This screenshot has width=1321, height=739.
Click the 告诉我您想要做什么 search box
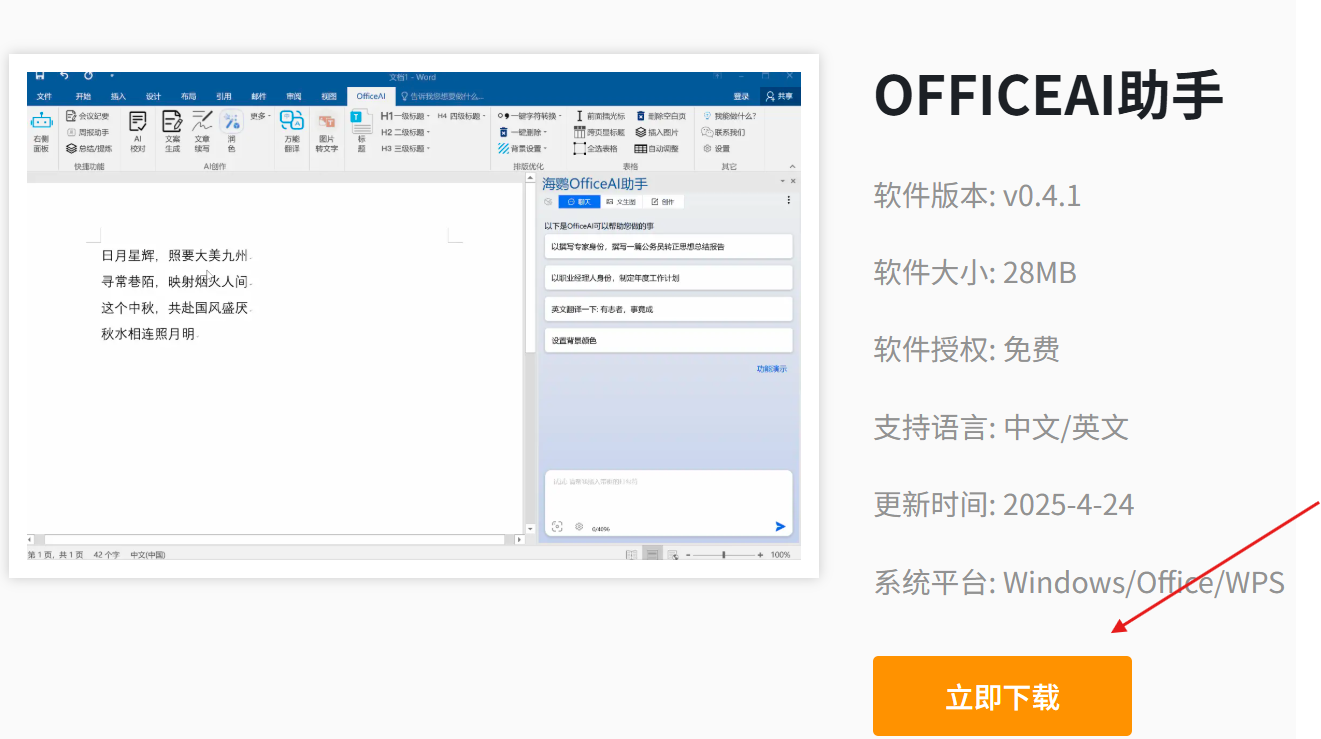click(x=442, y=96)
